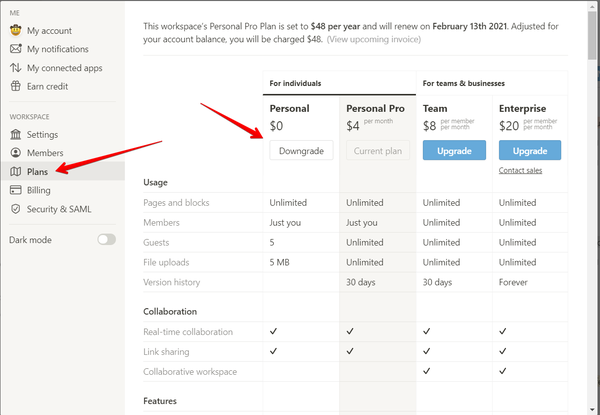Click the Current plan button
Viewport: 600px width, 415px height.
(x=378, y=151)
